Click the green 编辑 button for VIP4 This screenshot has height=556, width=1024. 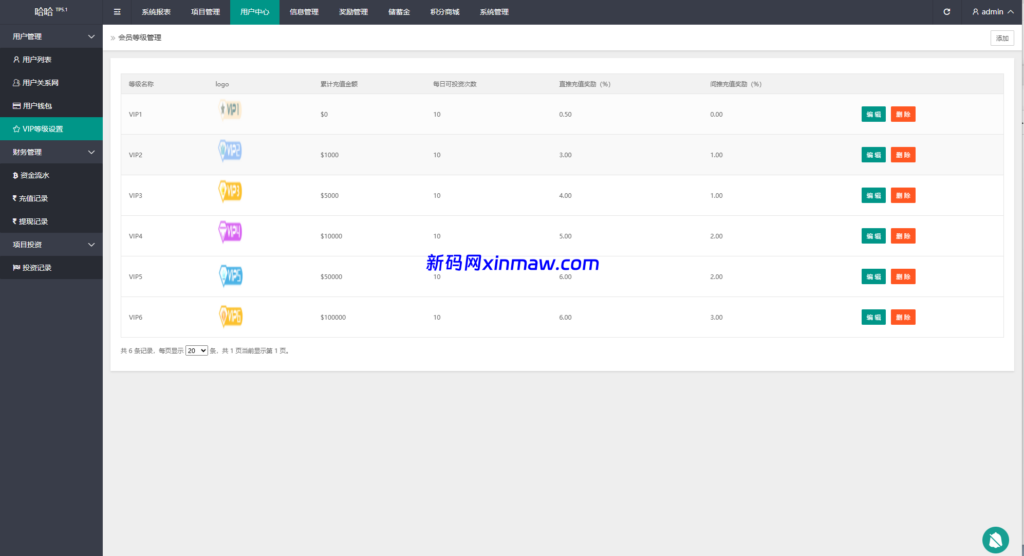click(x=873, y=236)
